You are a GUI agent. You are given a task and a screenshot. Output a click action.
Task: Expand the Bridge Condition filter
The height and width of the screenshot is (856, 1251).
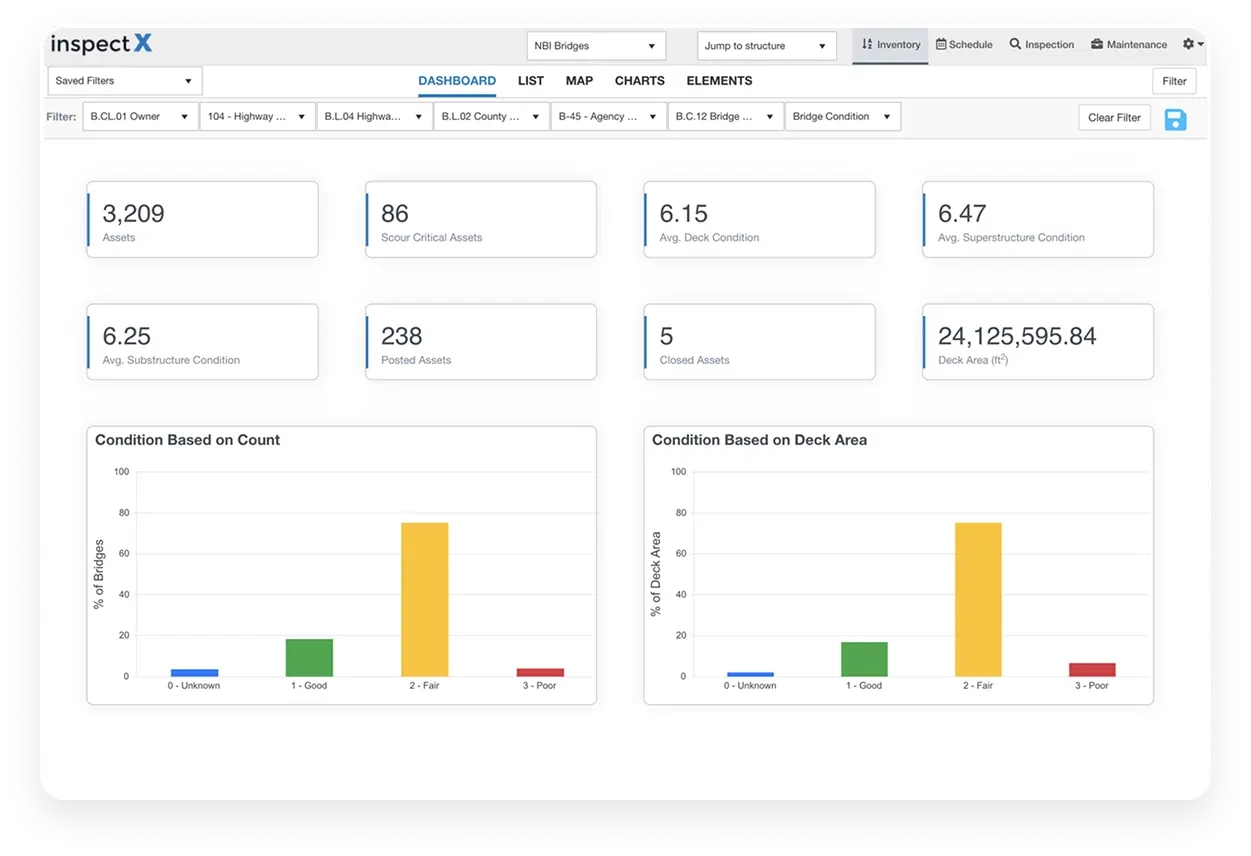pos(841,116)
